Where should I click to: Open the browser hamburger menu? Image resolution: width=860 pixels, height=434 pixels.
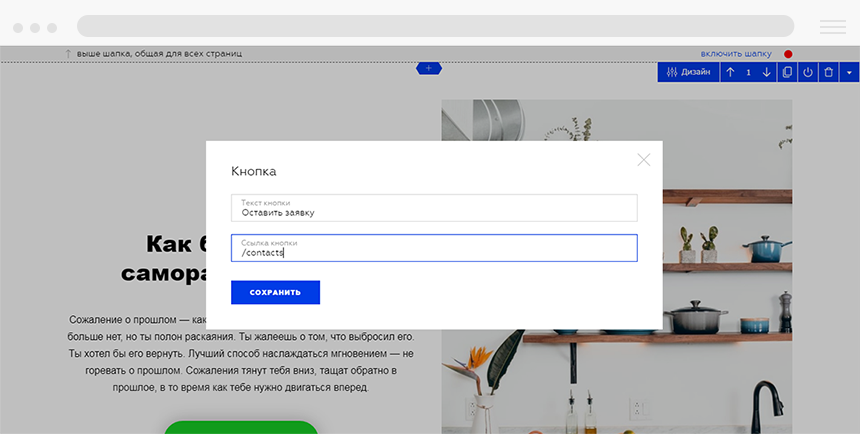[833, 27]
